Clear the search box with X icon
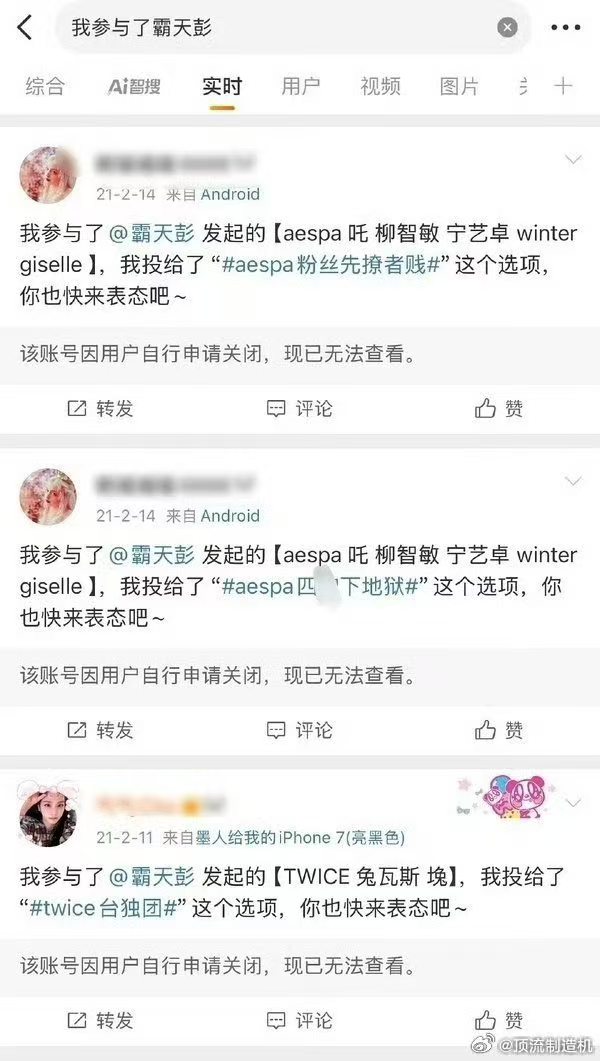Screen dimensions: 600x1061 pos(507,28)
